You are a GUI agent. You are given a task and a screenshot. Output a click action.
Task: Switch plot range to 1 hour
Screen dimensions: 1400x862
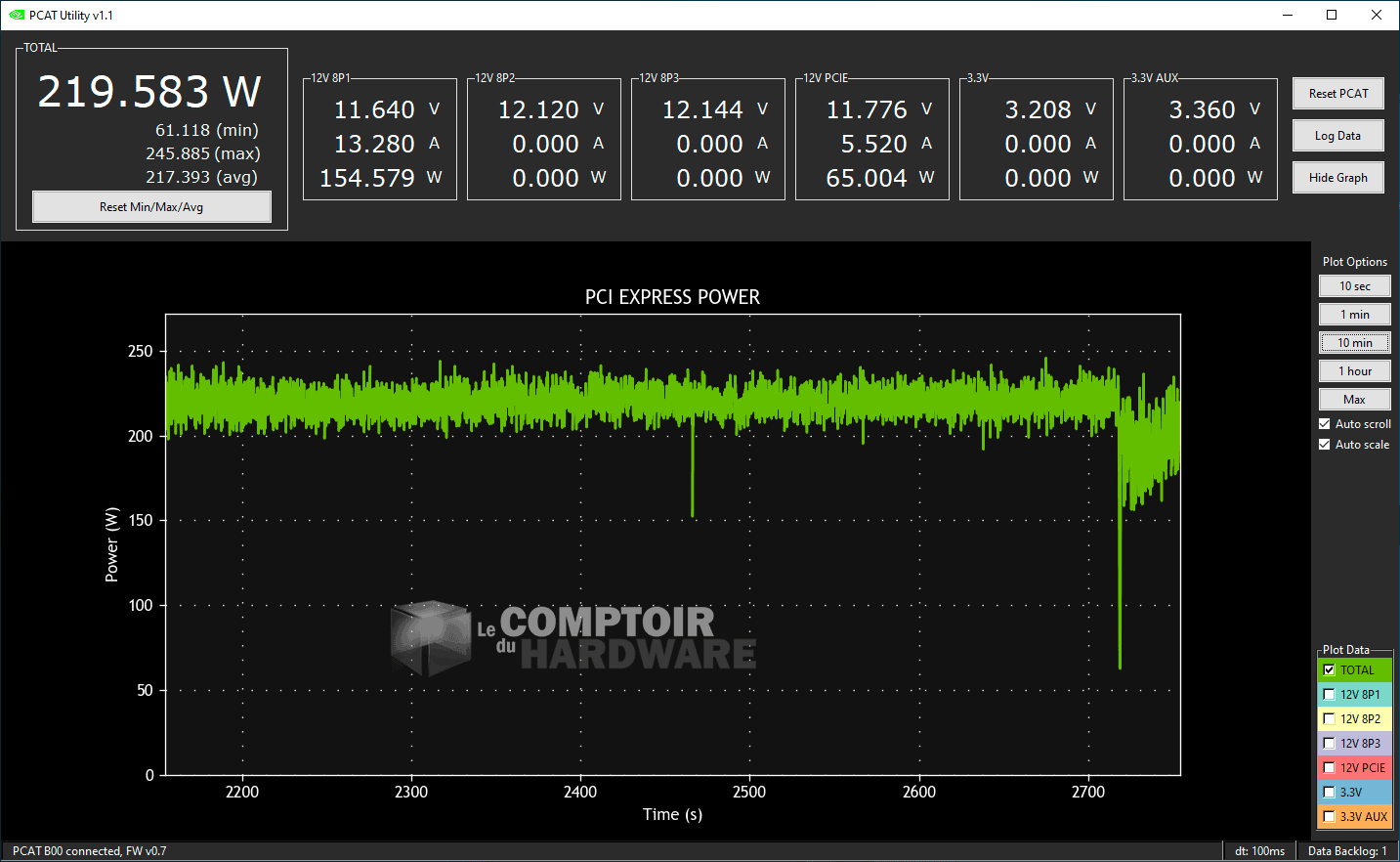1354,371
